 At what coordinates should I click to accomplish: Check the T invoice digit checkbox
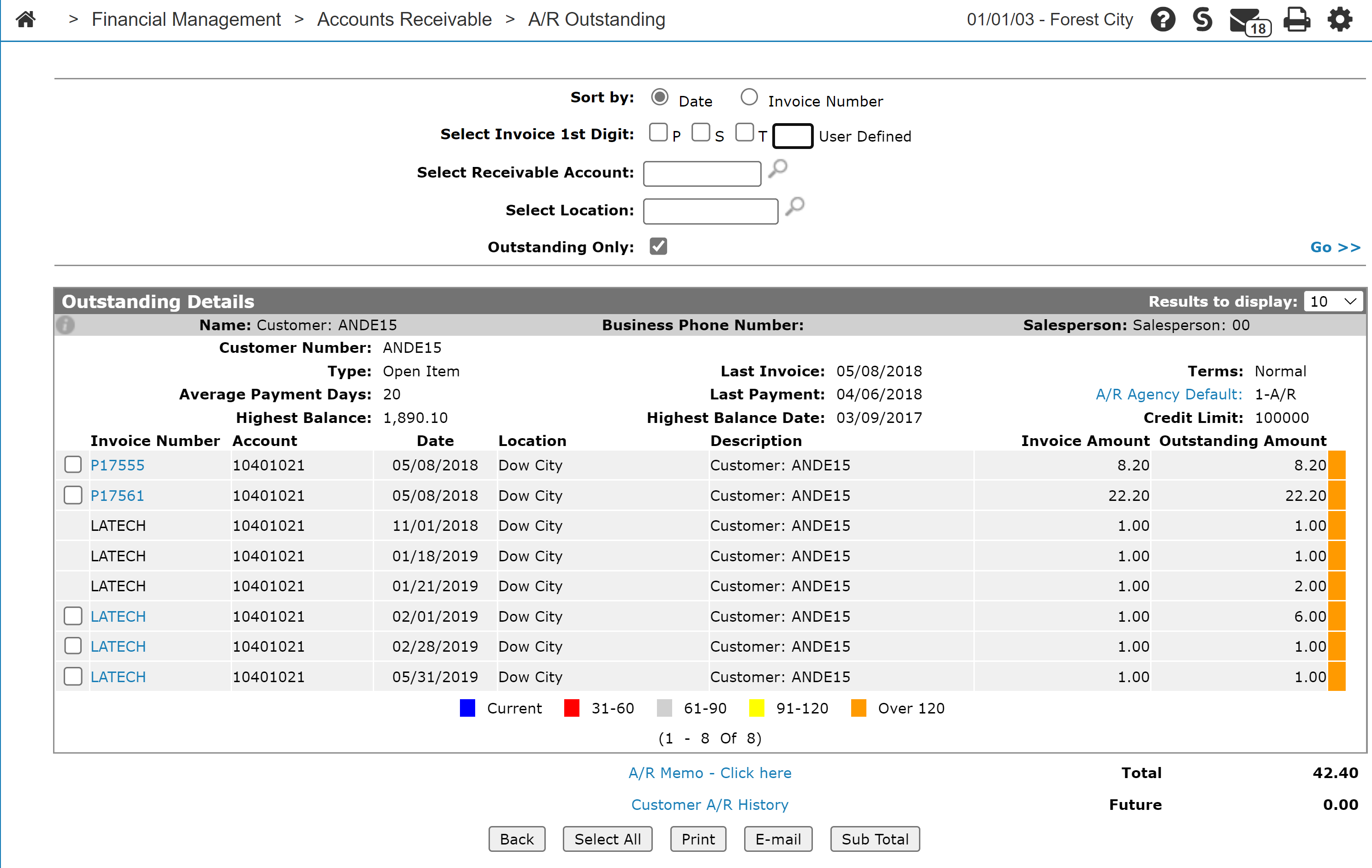click(744, 132)
